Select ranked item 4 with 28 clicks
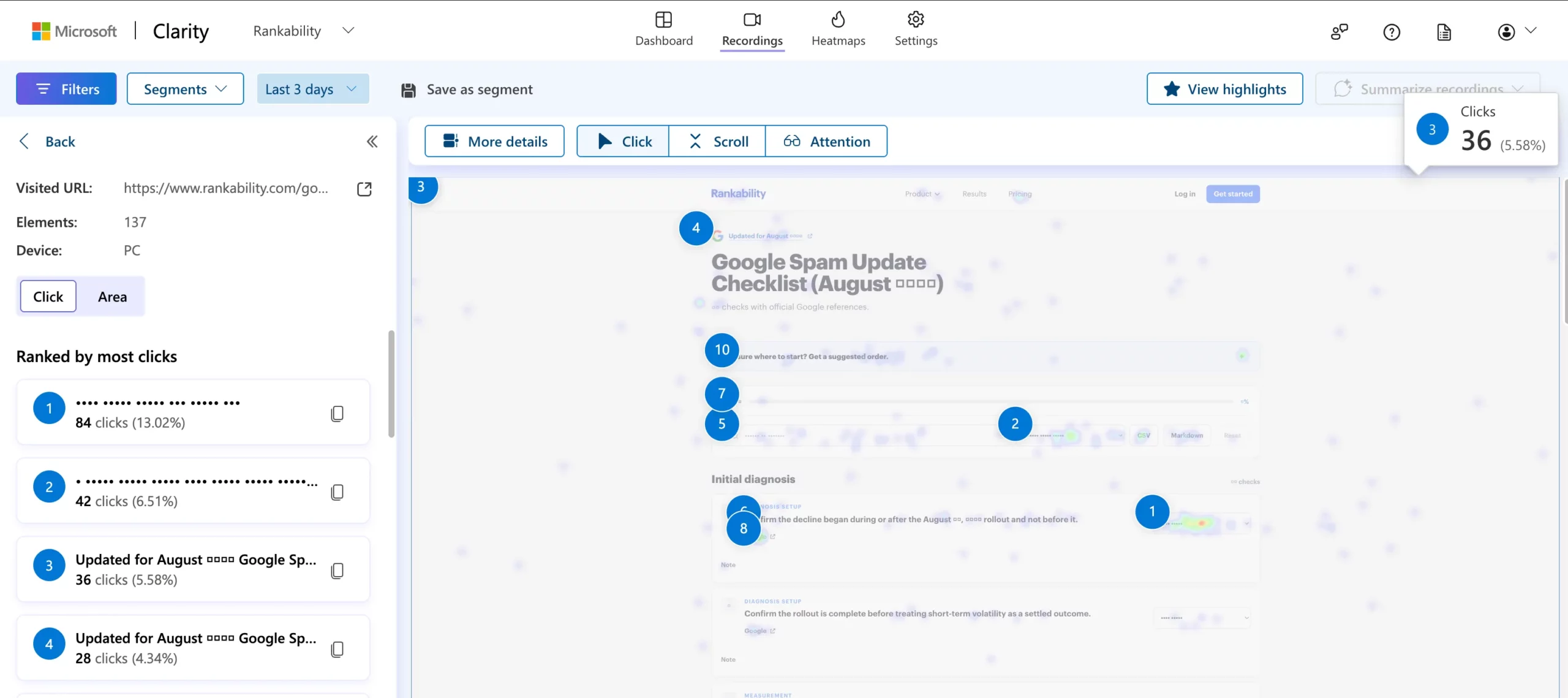The width and height of the screenshot is (1568, 698). point(193,648)
